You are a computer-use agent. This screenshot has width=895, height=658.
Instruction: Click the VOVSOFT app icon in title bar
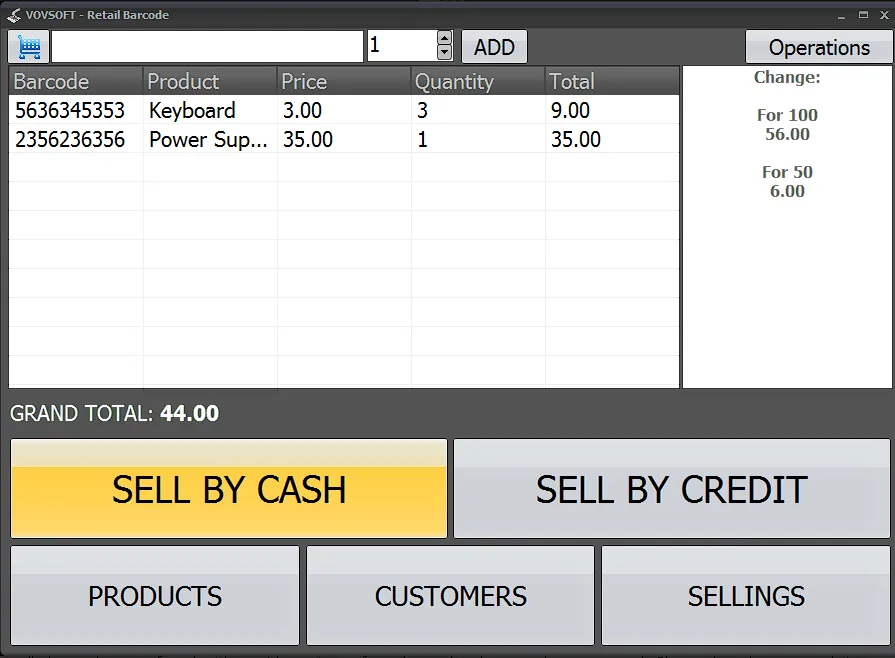(12, 14)
